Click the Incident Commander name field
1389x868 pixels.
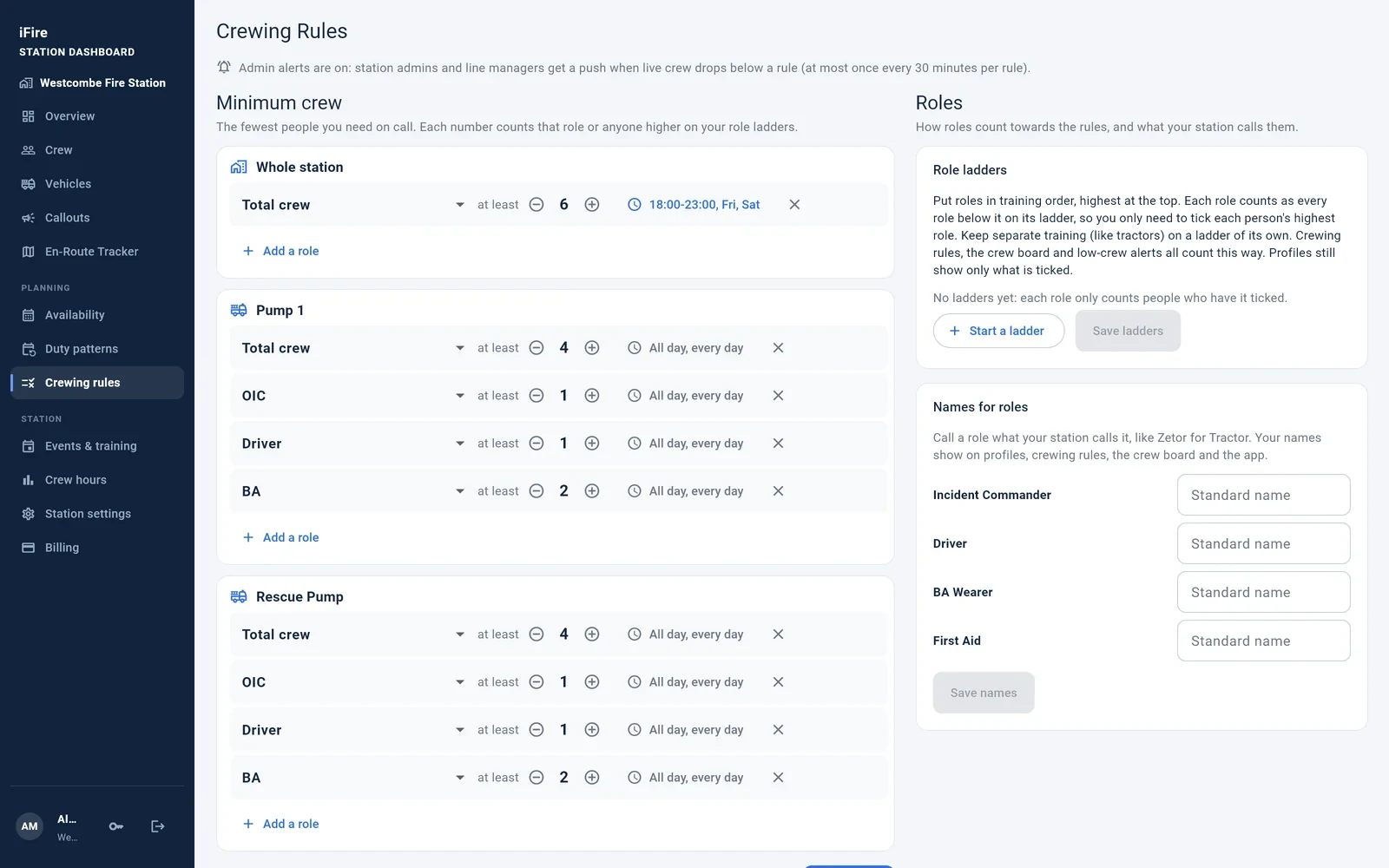(1263, 495)
